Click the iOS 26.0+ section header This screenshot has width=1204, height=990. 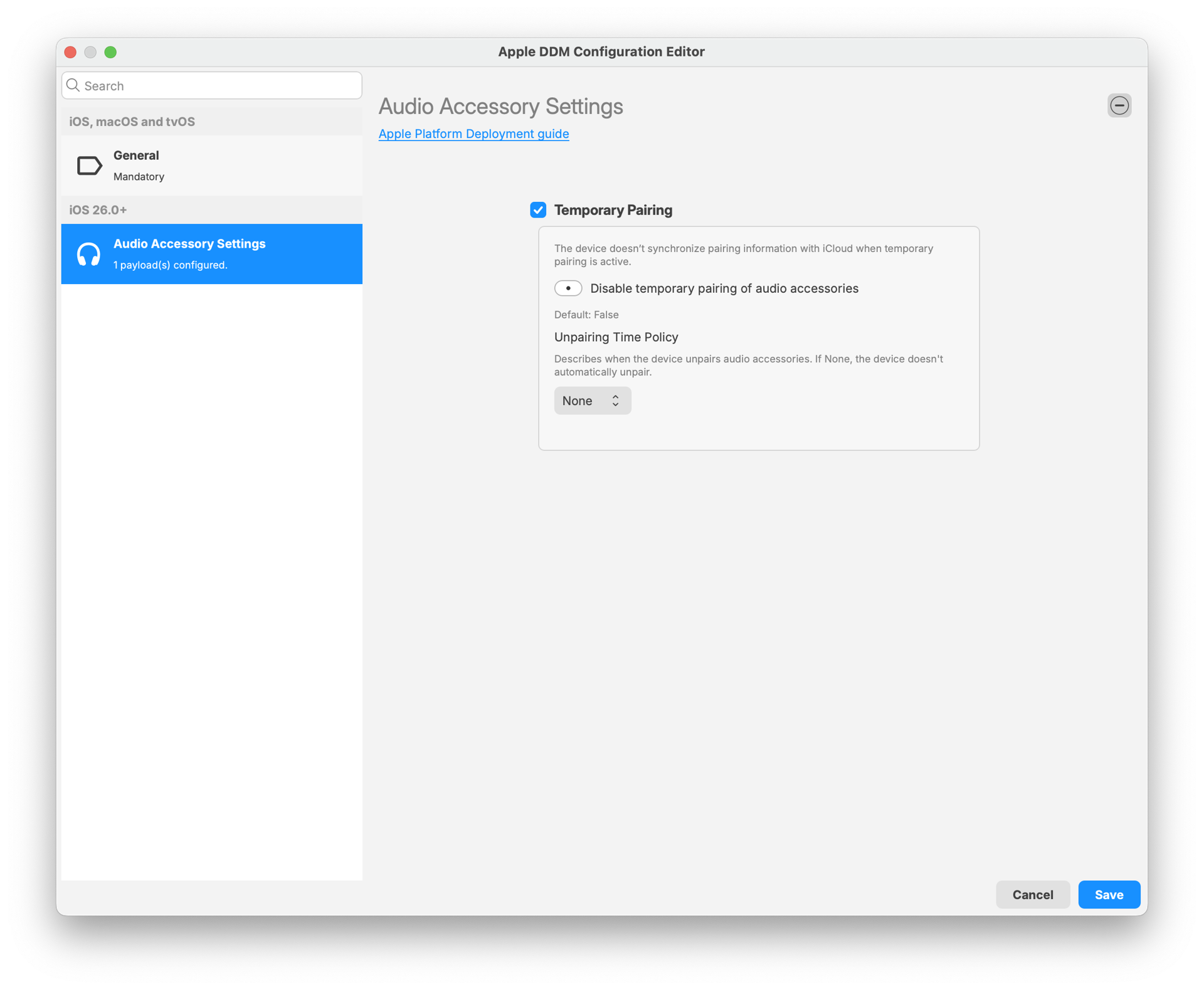[98, 210]
